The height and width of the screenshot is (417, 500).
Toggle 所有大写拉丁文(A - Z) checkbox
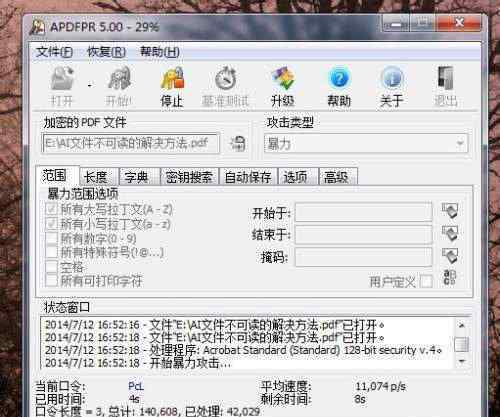52,209
